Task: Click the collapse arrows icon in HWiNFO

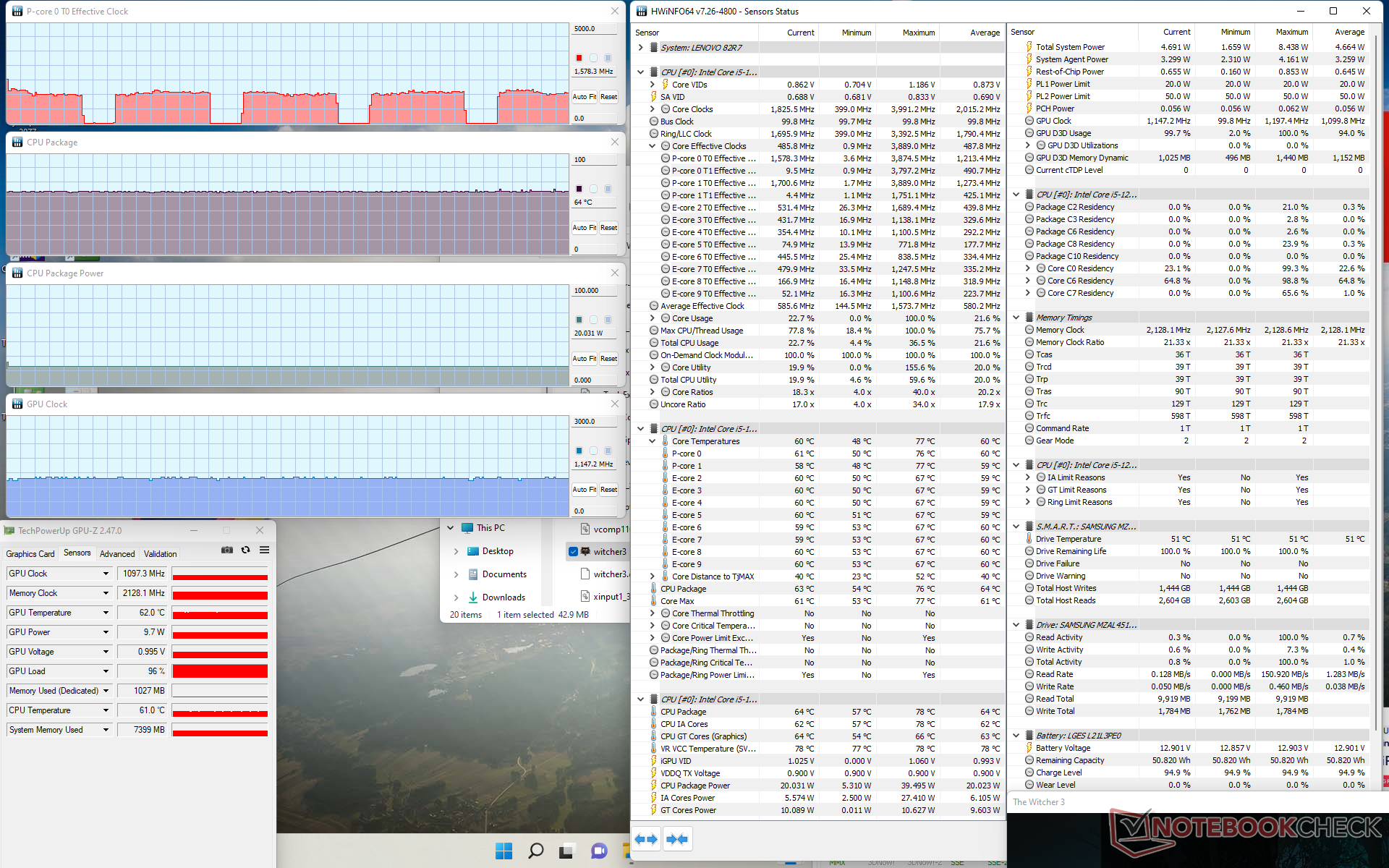Action: pos(677,839)
